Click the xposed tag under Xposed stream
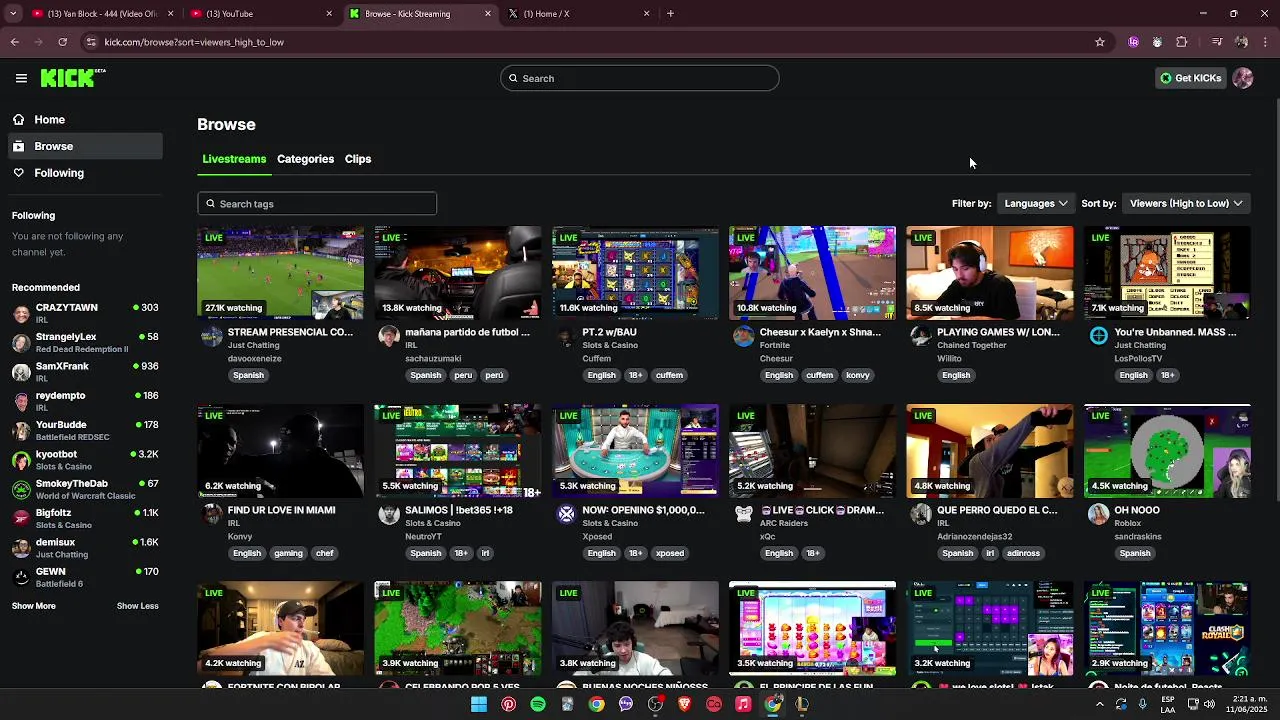 (x=669, y=553)
